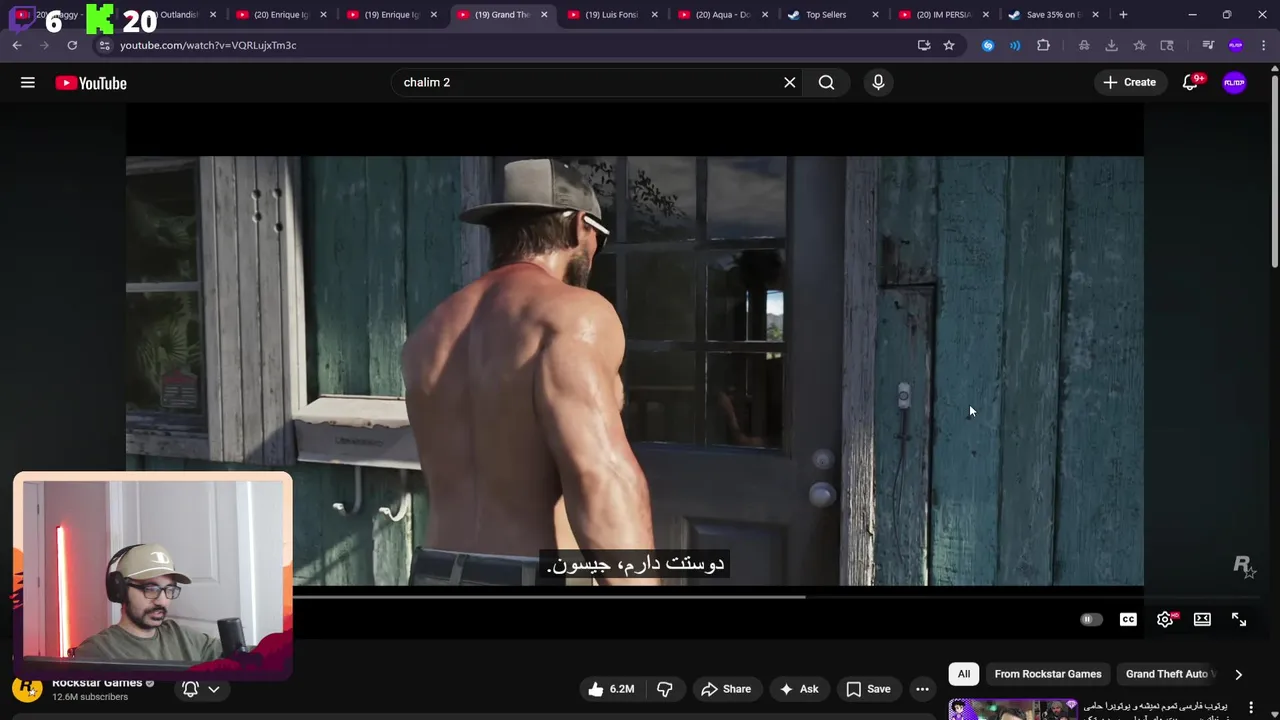Open the Rockstar Games channel name link
This screenshot has height=720, width=1280.
coord(97,683)
